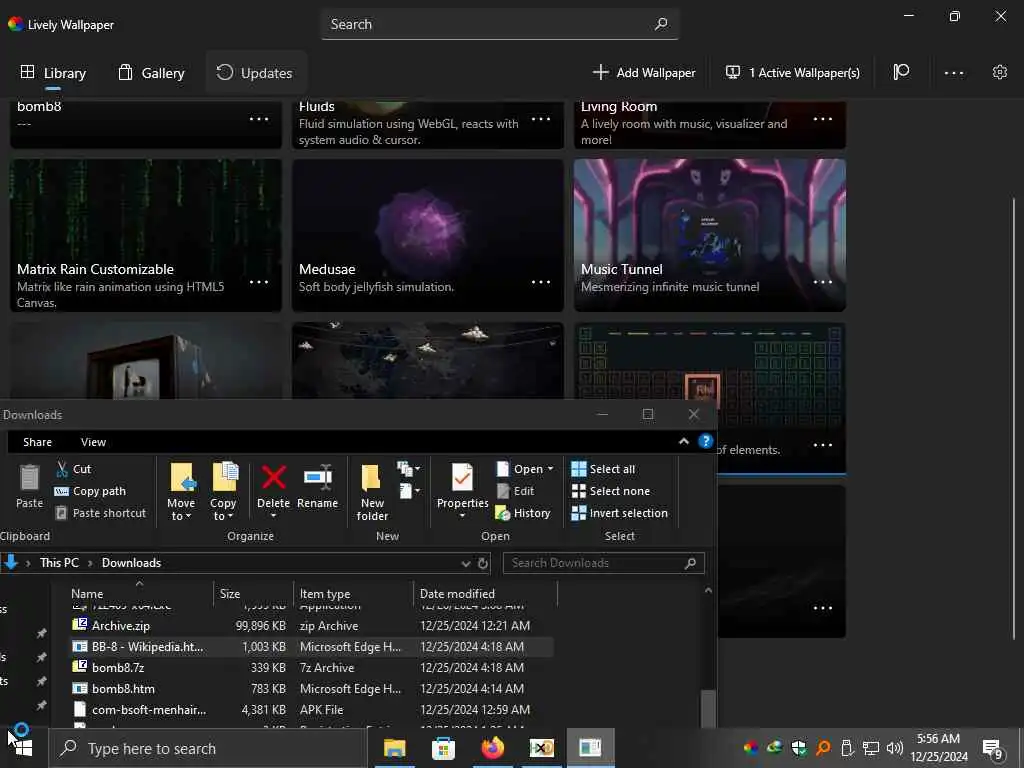1024x768 pixels.
Task: Focus the Lively Wallpaper search box
Action: pos(500,24)
